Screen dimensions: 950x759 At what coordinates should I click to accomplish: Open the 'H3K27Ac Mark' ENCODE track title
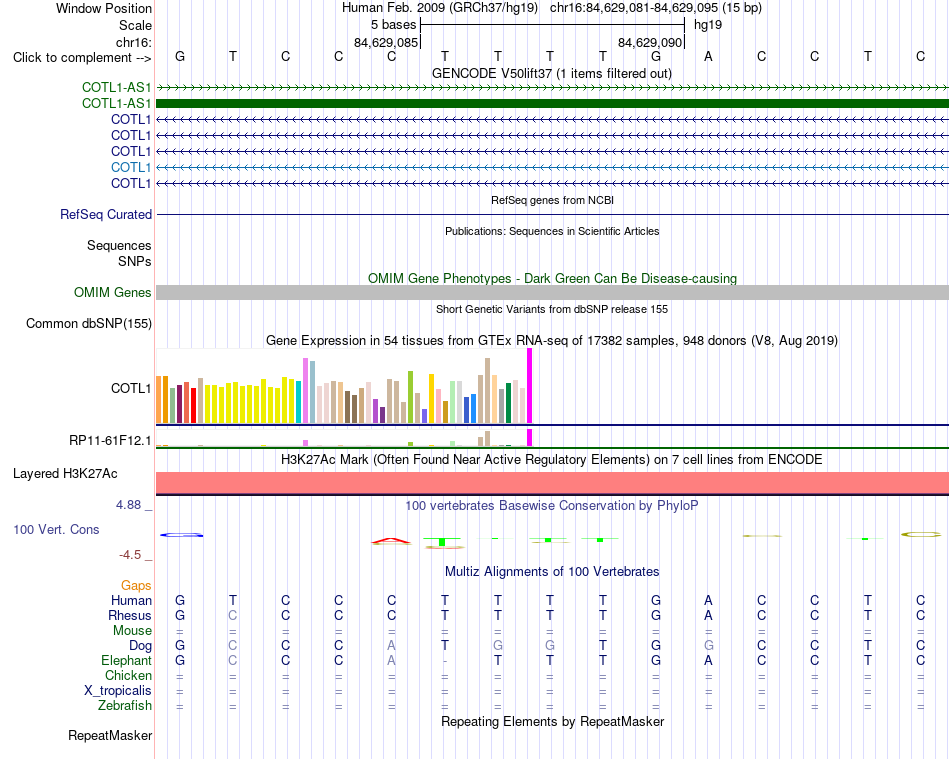[551, 459]
